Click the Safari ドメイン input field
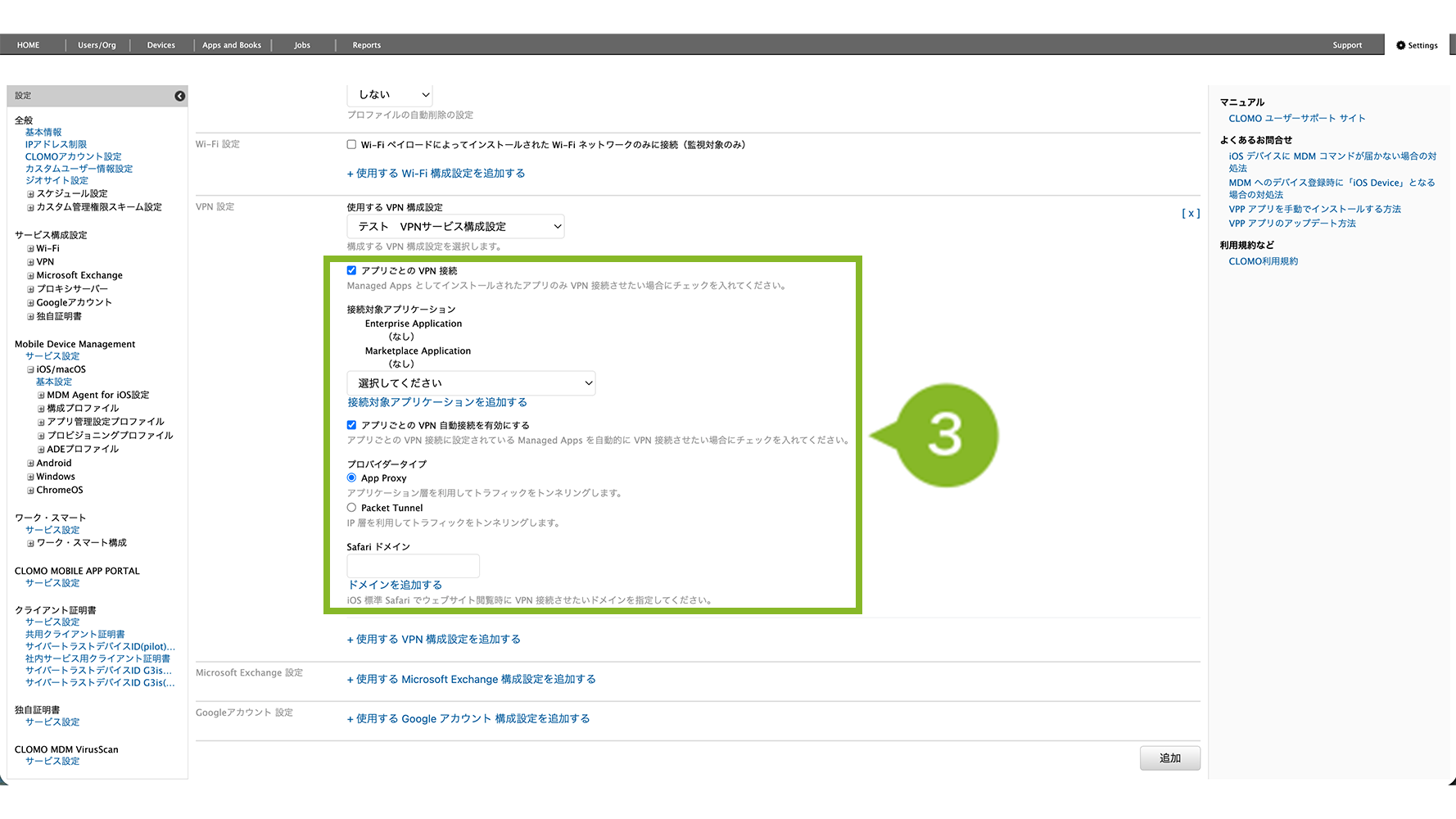Viewport: 1456px width, 819px height. click(x=413, y=566)
